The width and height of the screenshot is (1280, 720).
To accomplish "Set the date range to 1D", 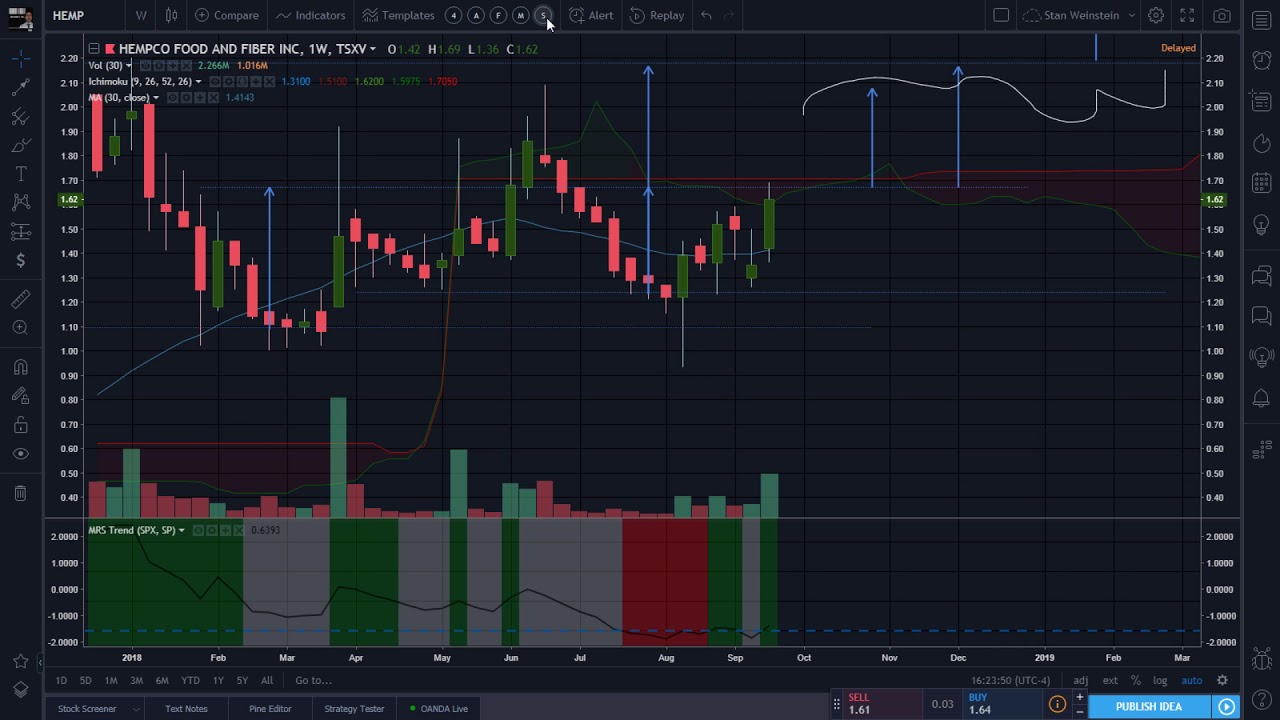I will click(61, 681).
